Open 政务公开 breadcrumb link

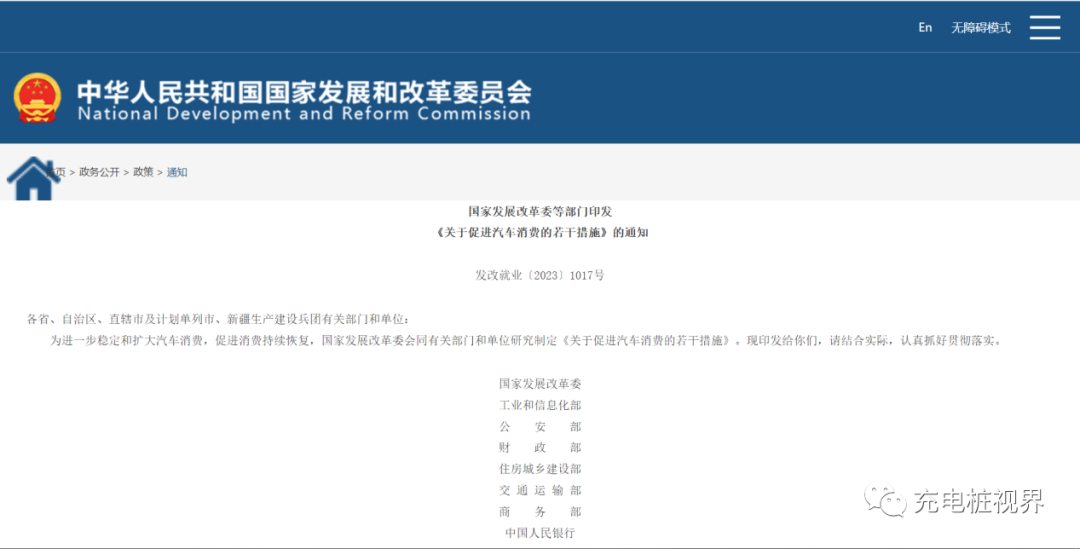[99, 172]
